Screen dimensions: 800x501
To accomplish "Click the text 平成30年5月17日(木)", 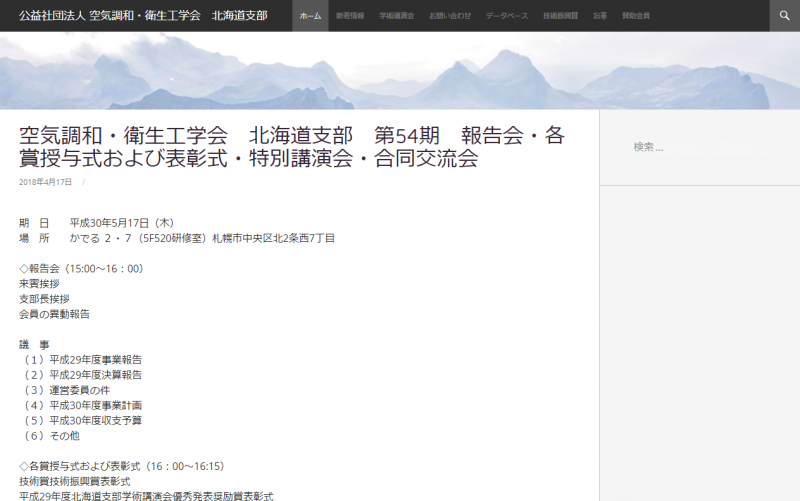I will coord(123,223).
